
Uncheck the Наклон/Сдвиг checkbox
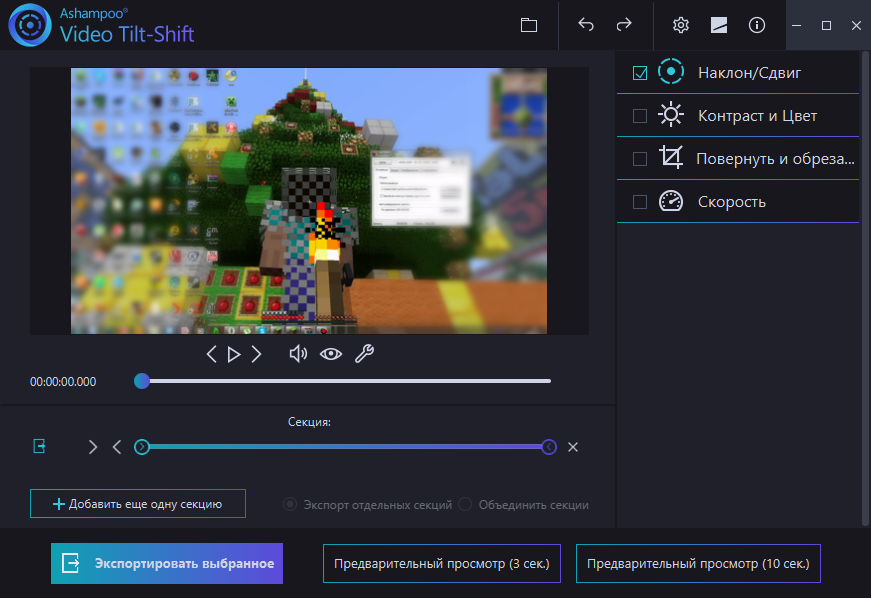pyautogui.click(x=640, y=73)
